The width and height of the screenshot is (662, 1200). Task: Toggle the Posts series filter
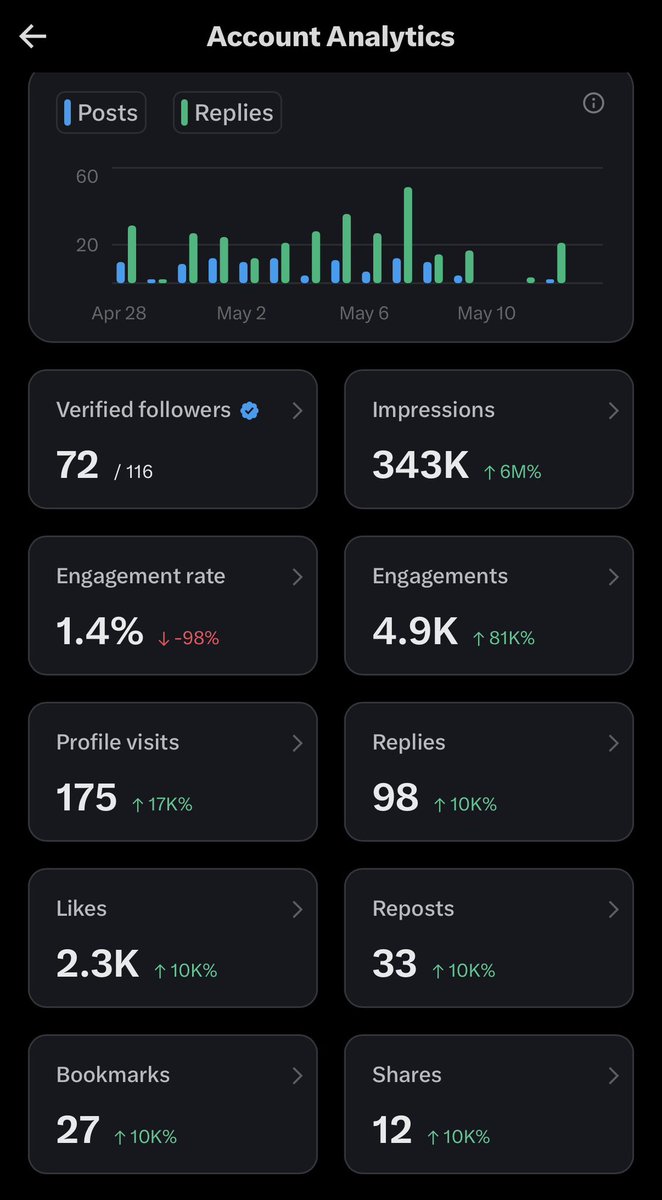[x=101, y=113]
